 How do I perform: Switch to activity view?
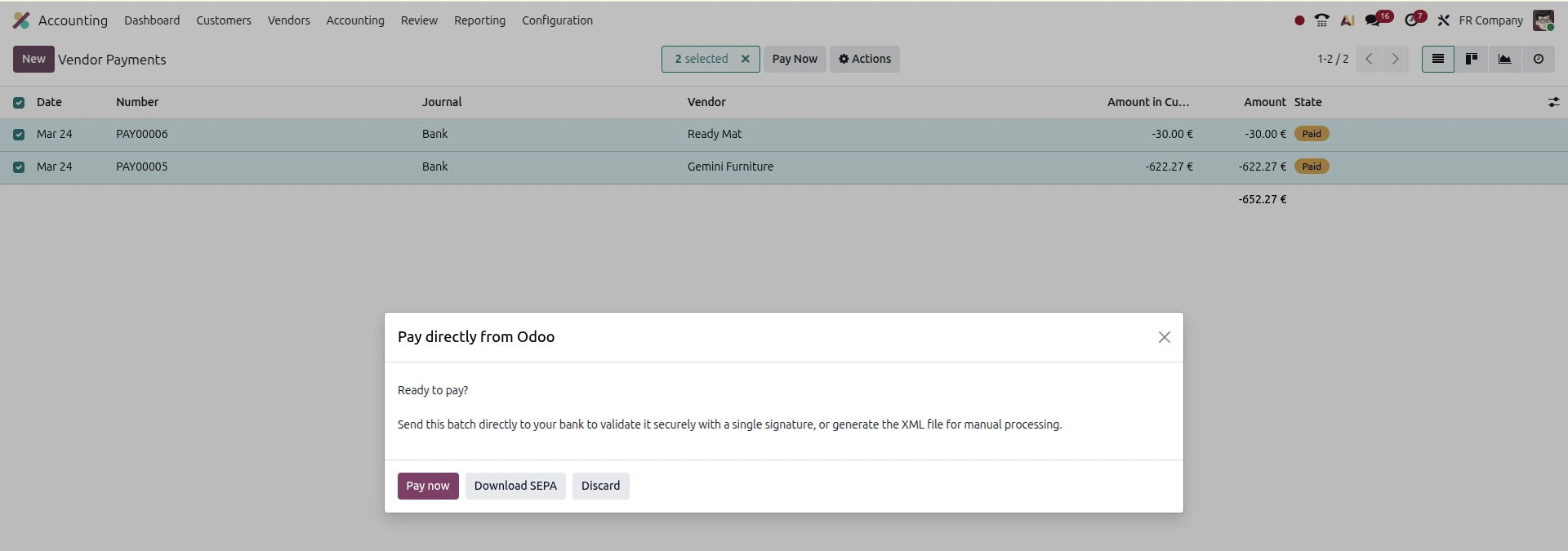1539,59
